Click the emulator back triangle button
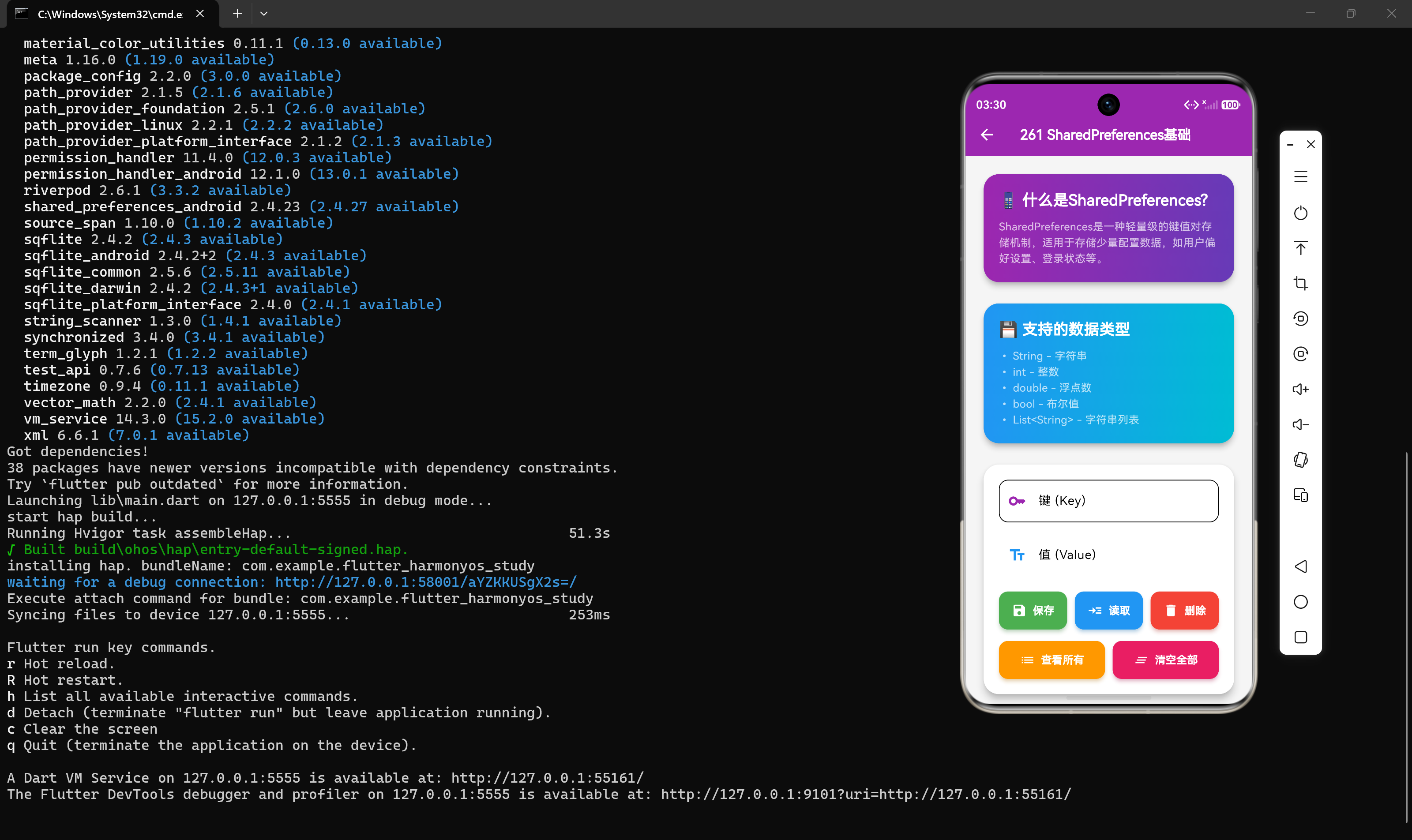1412x840 pixels. coord(1300,566)
